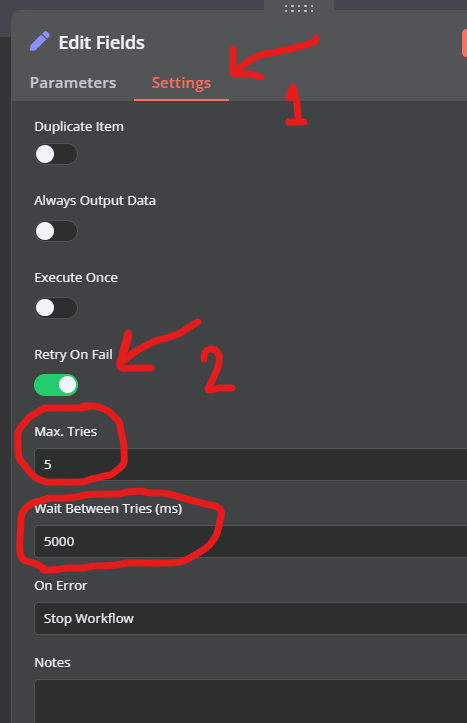Grab the dotted drag handle atop the panel
The height and width of the screenshot is (723, 467).
point(299,8)
